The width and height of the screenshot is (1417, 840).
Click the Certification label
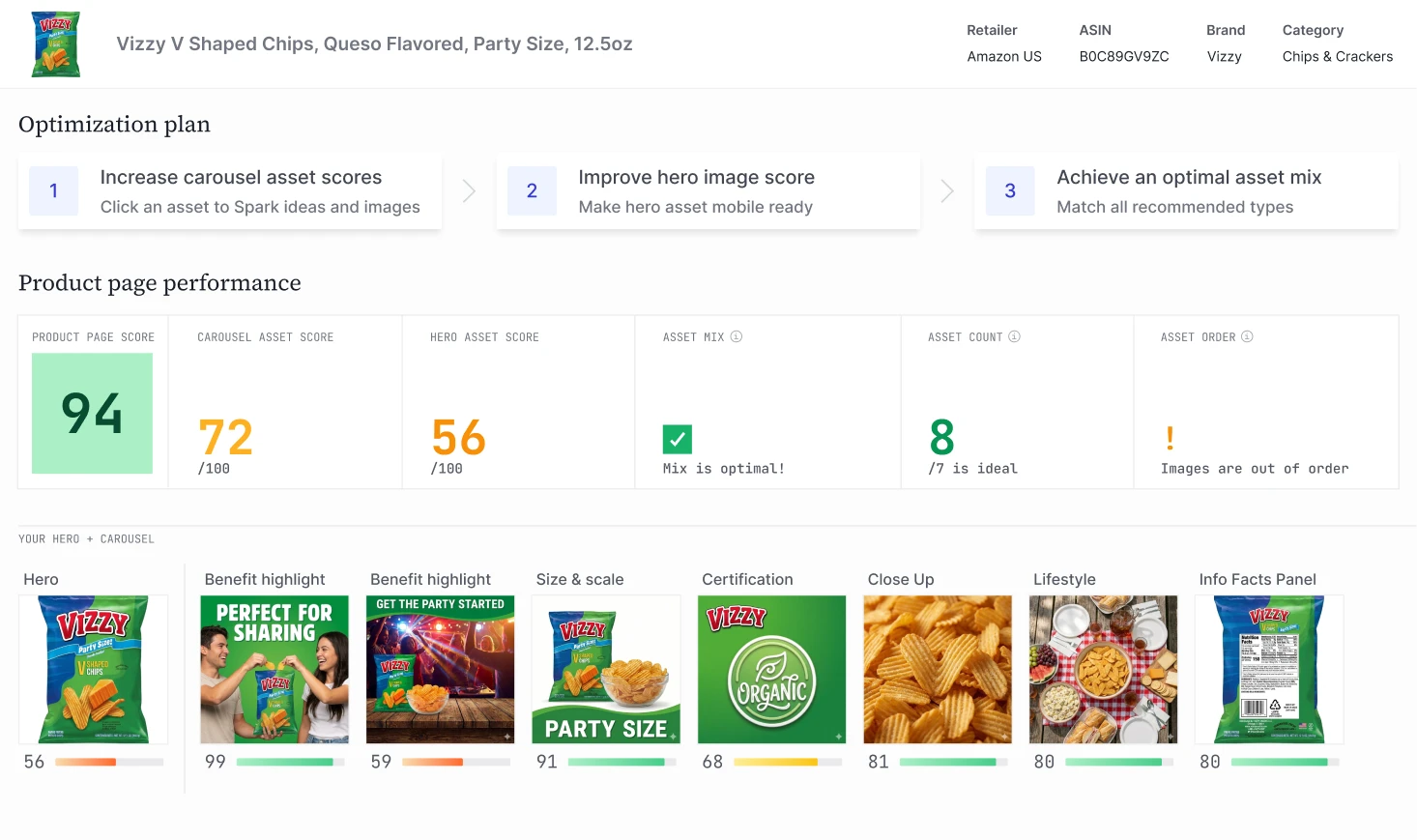(747, 579)
